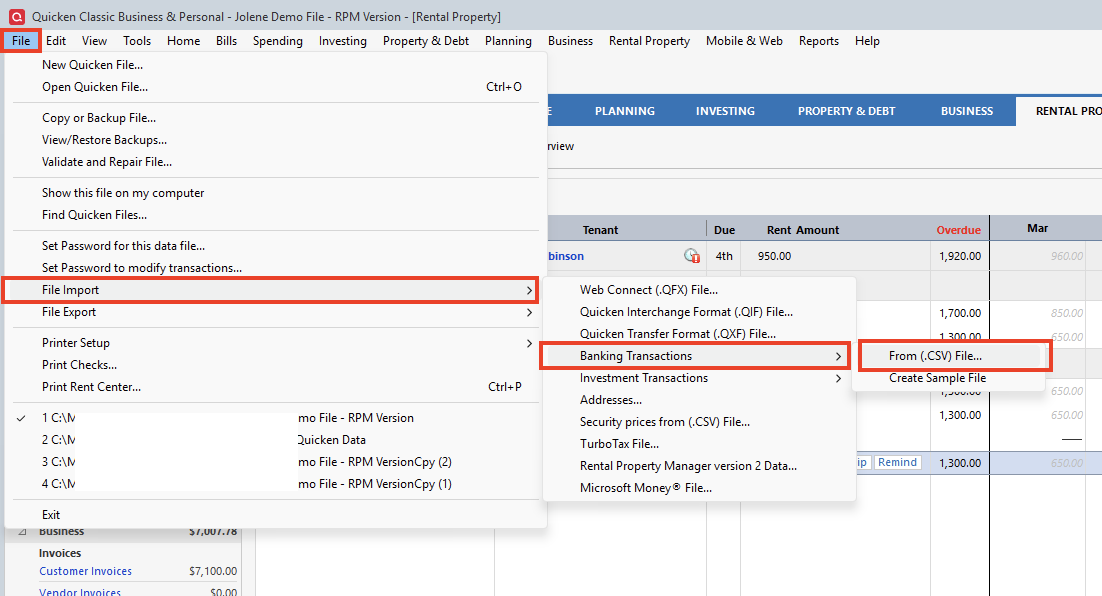Click Create Sample File
The image size is (1102, 596).
(x=949, y=377)
